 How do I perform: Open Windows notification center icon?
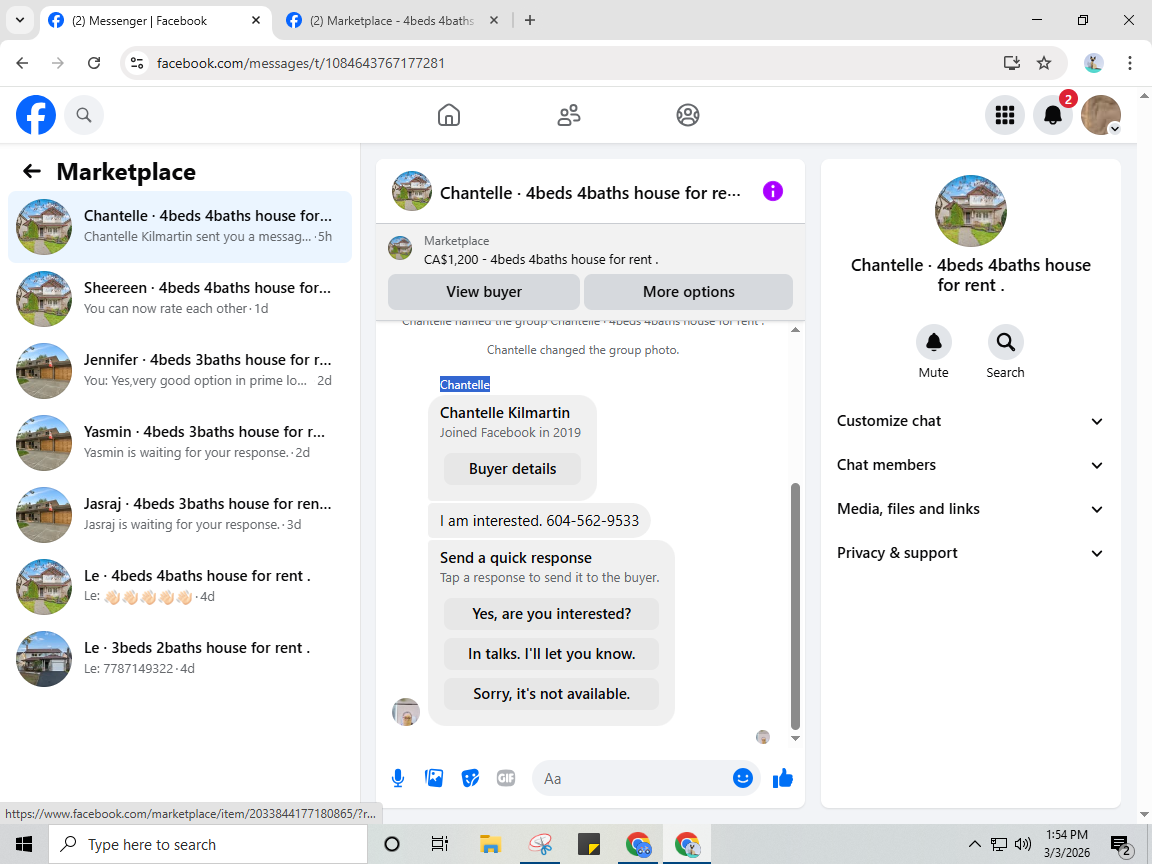[1121, 846]
